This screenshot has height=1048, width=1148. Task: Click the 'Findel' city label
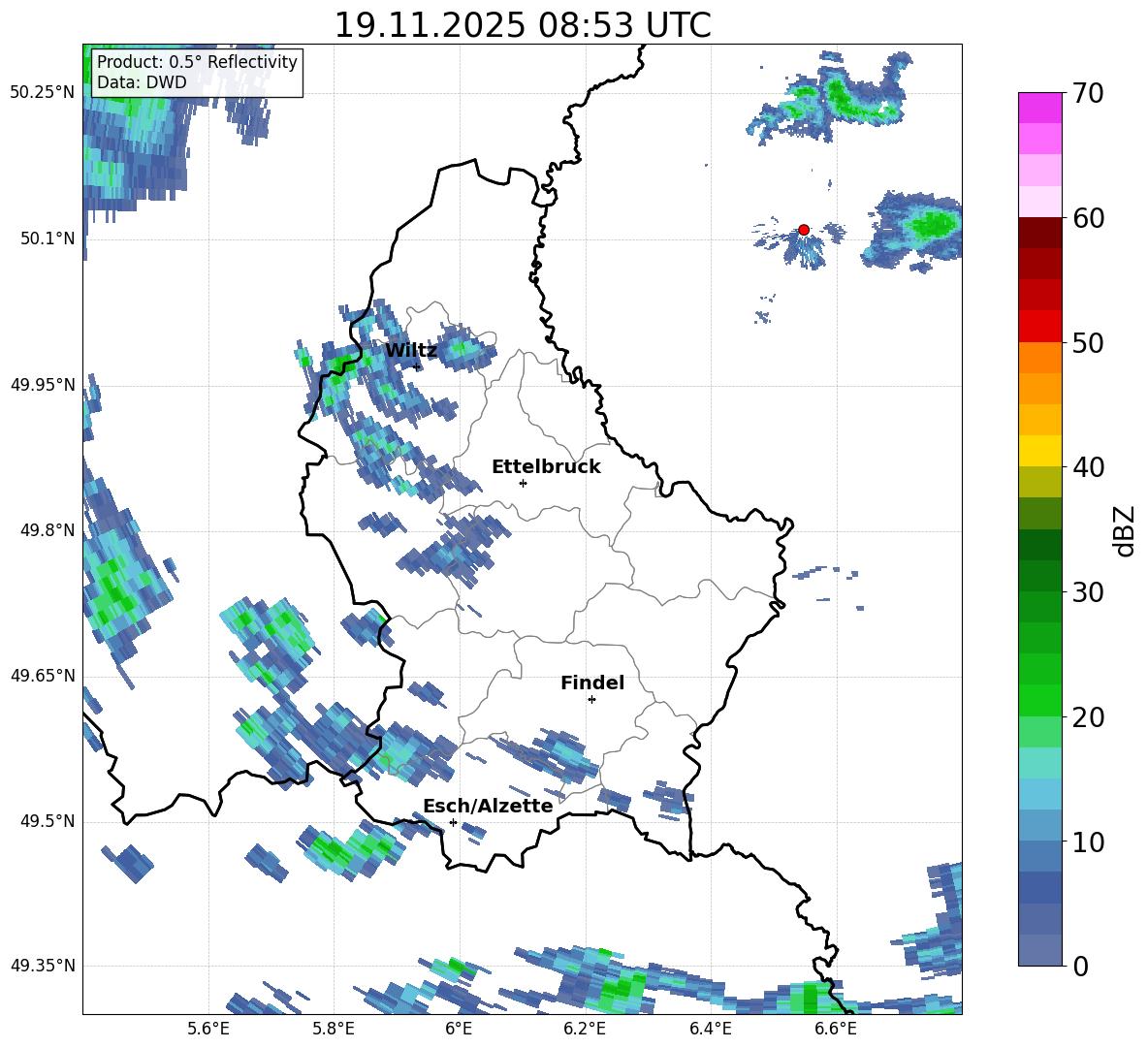(x=592, y=683)
